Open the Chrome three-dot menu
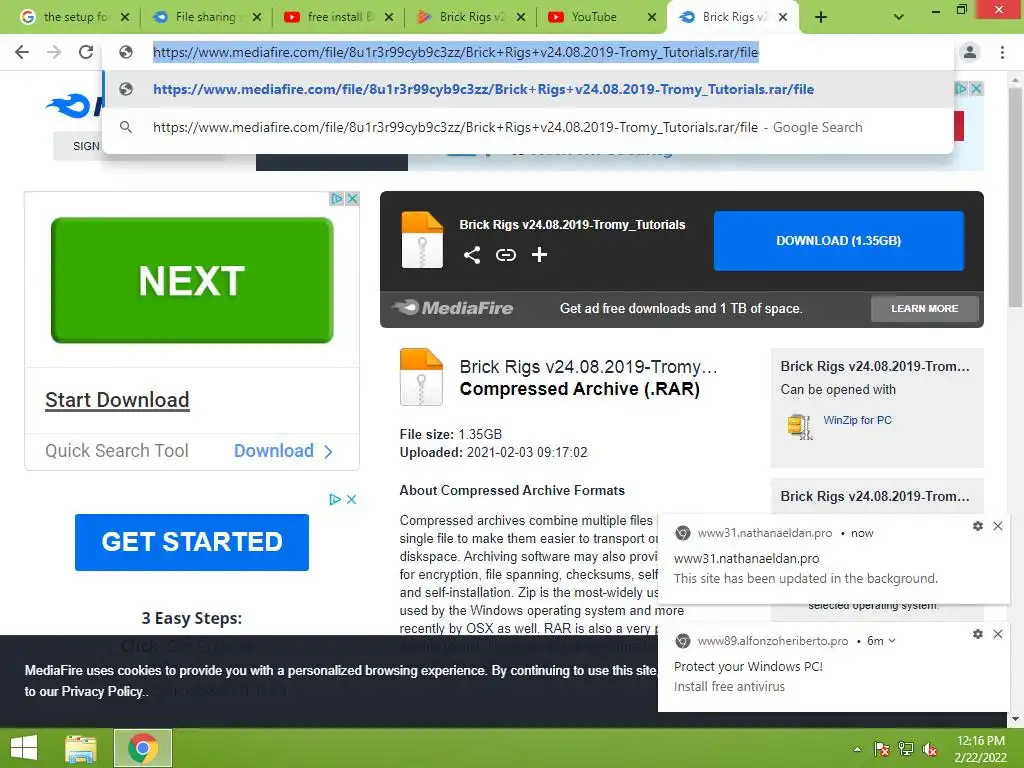Image resolution: width=1024 pixels, height=768 pixels. tap(1002, 52)
